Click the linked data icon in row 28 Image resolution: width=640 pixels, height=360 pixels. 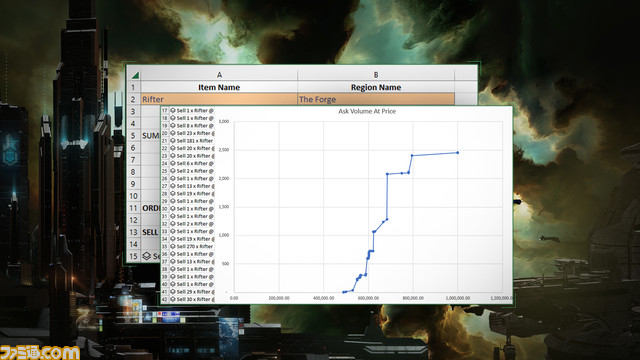[173, 193]
